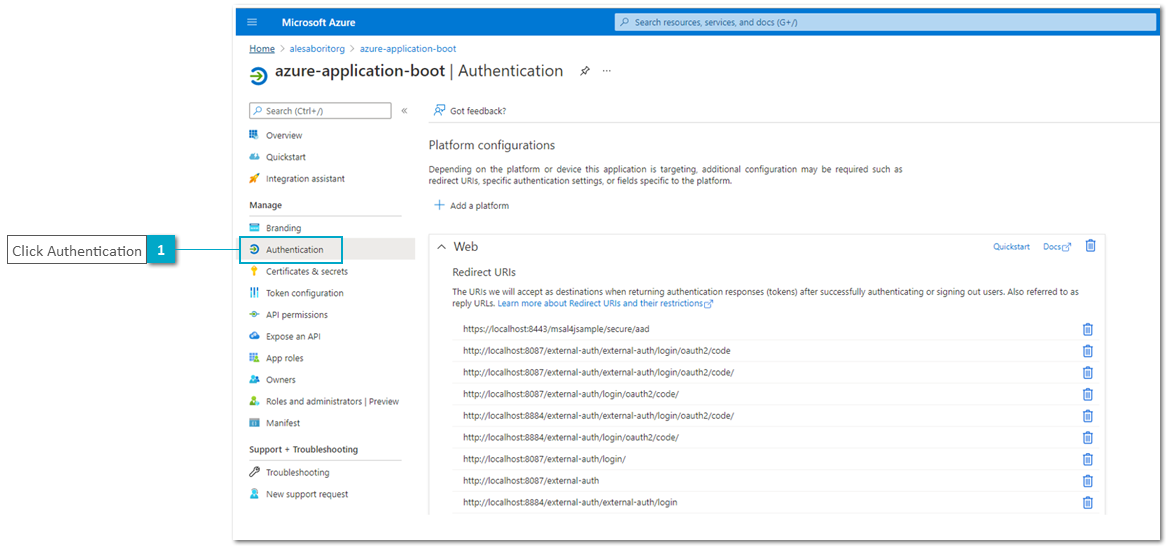The width and height of the screenshot is (1169, 549).
Task: Select the localhost:8087/external-auth/login/oauth2/code/ URI text
Action: (x=571, y=393)
